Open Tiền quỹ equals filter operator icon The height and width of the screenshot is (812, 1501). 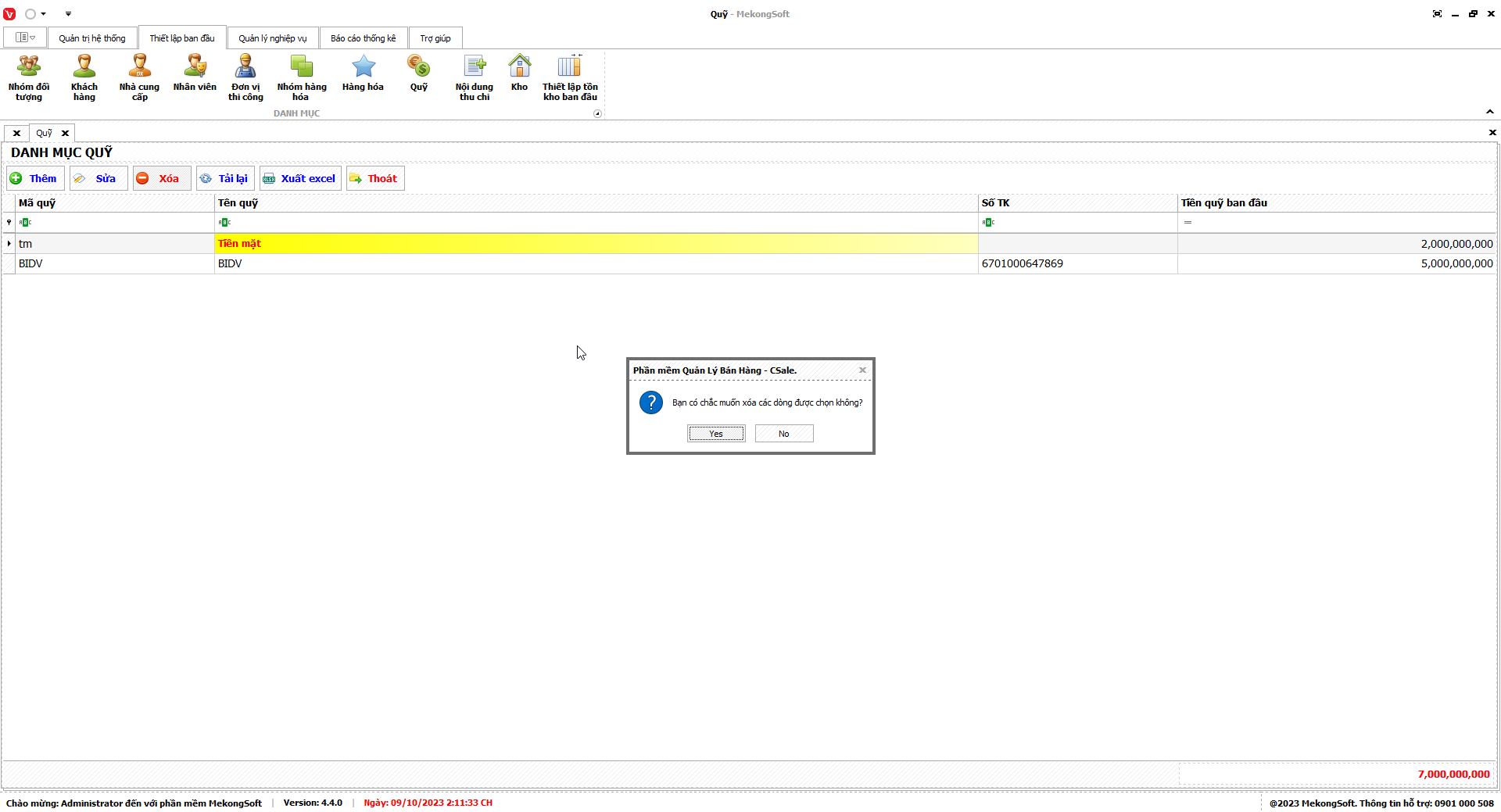tap(1188, 223)
